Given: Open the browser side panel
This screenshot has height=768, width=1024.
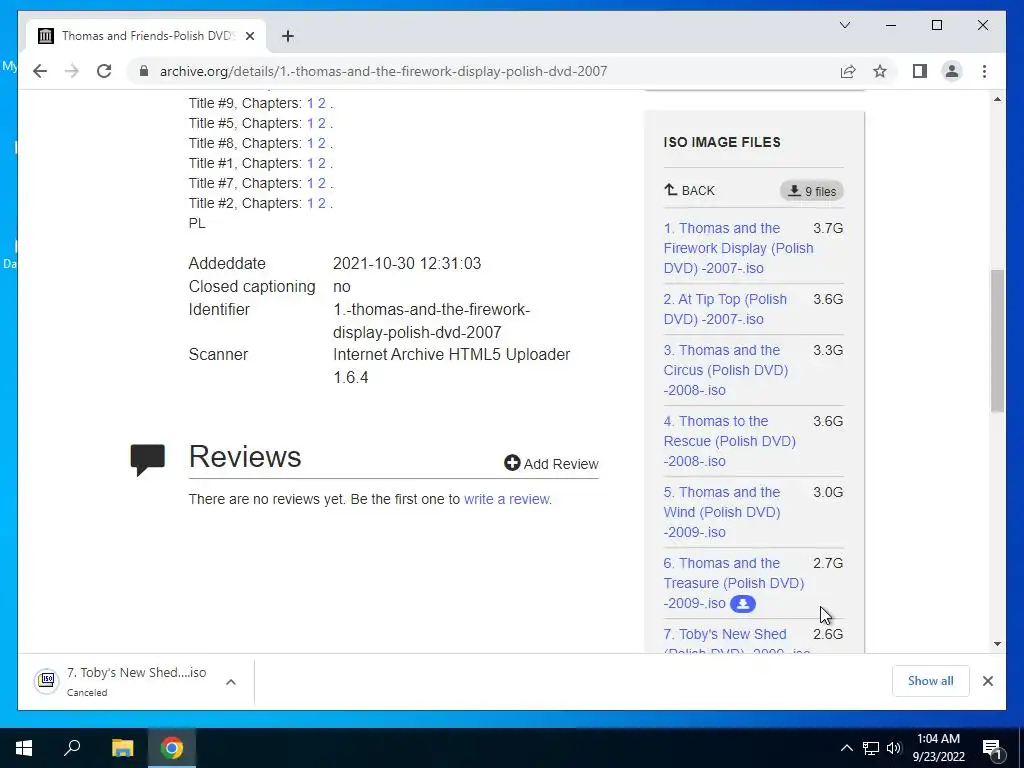Looking at the screenshot, I should (920, 71).
